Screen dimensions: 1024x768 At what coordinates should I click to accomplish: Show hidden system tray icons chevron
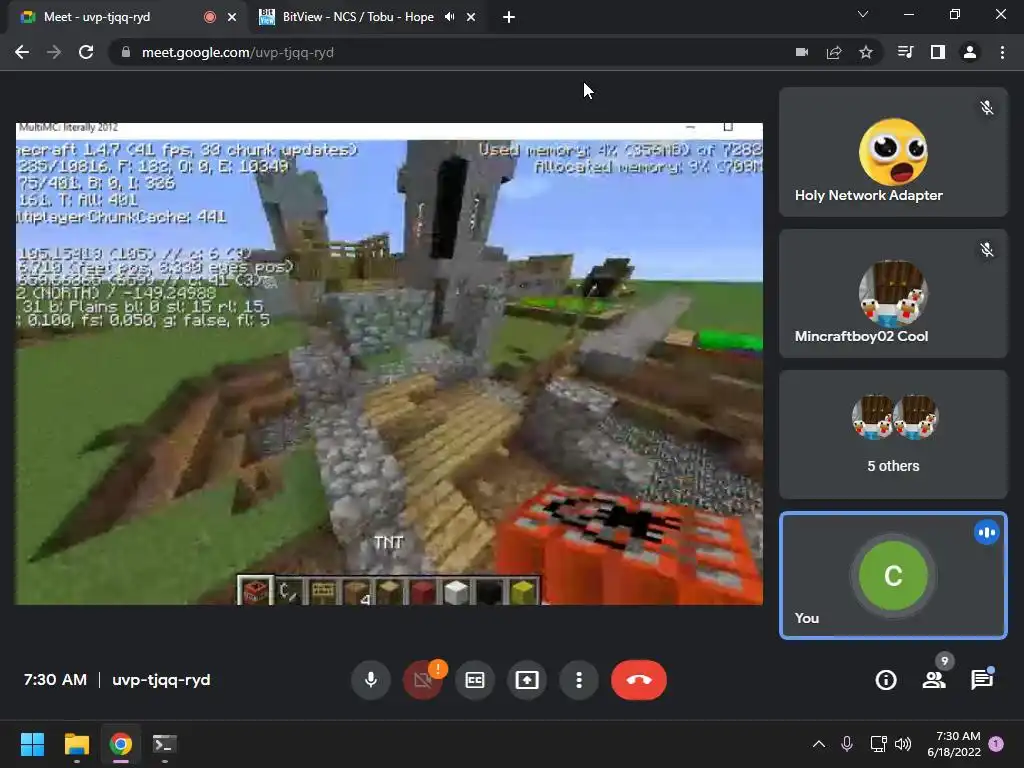[818, 744]
